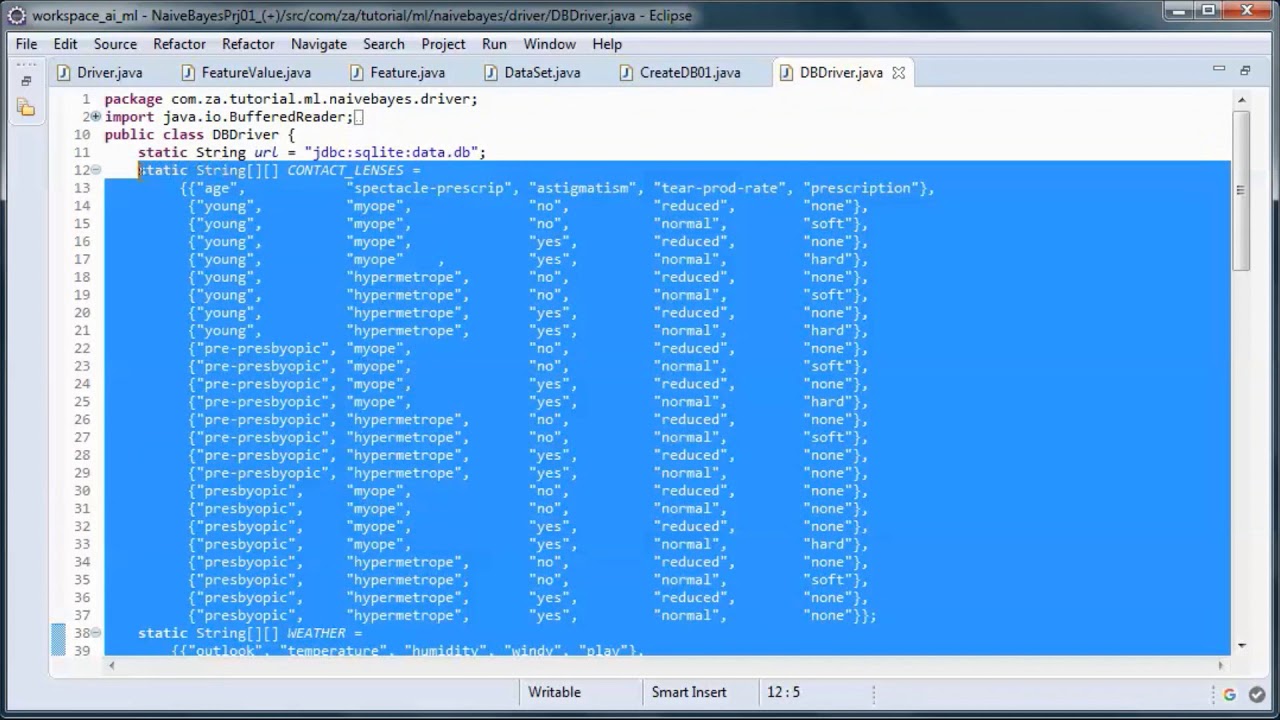
Task: Click Java file icon on CreateDB01.java tab
Action: tap(626, 72)
